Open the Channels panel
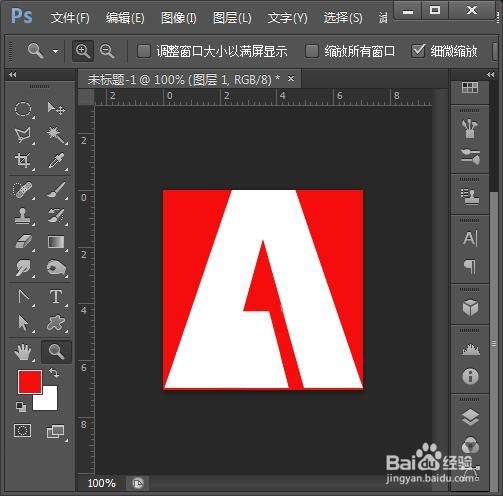Screen dimensions: 503x496 click(470, 445)
